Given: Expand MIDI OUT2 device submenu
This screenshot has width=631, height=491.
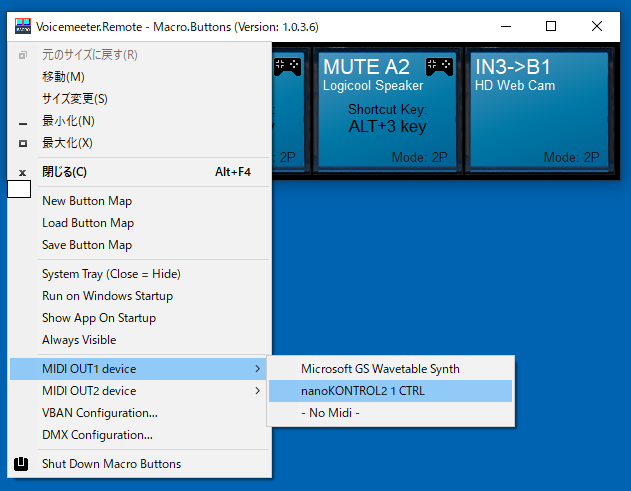Looking at the screenshot, I should [139, 391].
